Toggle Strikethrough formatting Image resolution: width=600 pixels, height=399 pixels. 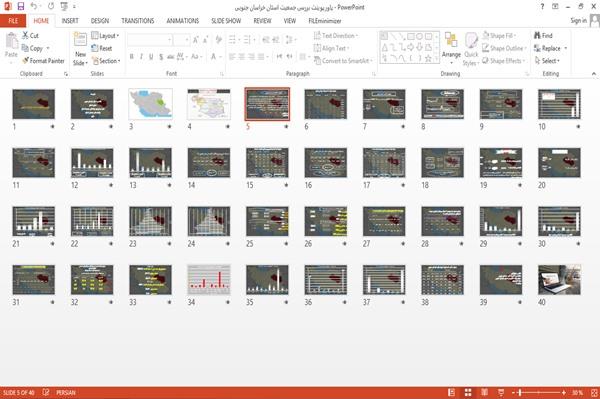[171, 57]
